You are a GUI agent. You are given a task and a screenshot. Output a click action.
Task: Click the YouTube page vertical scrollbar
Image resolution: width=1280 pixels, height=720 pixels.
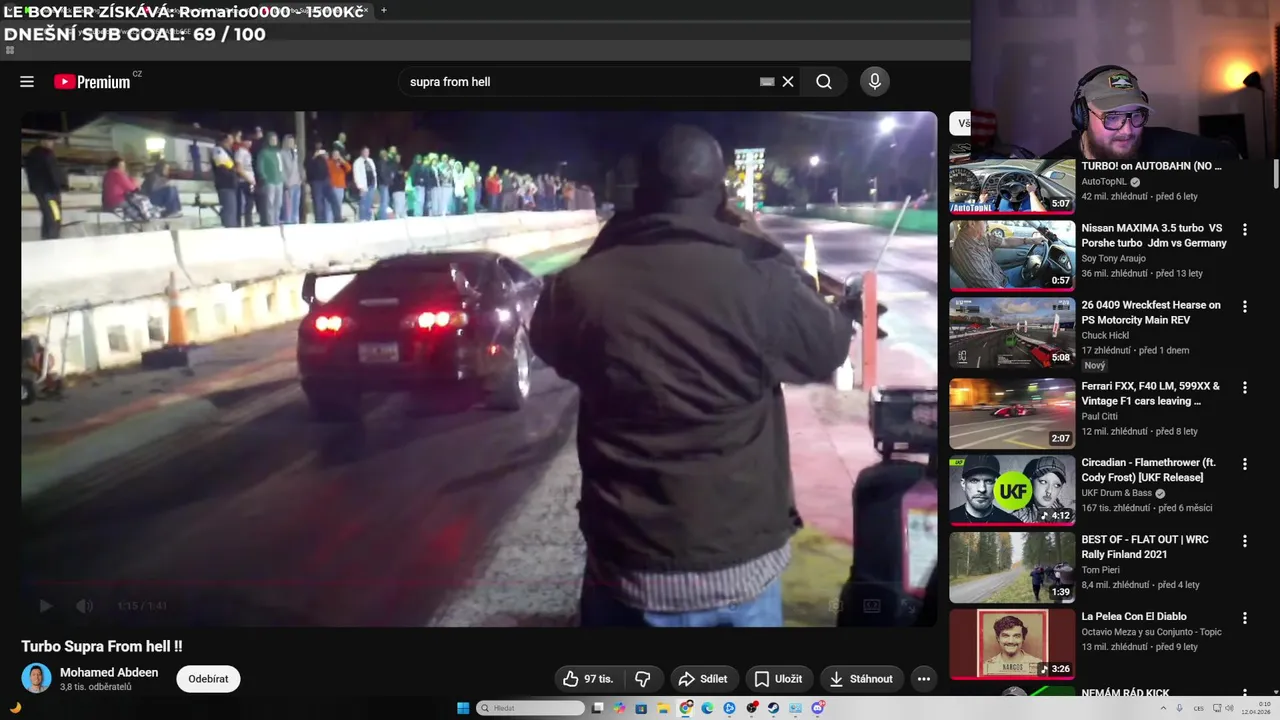pos(1275,172)
